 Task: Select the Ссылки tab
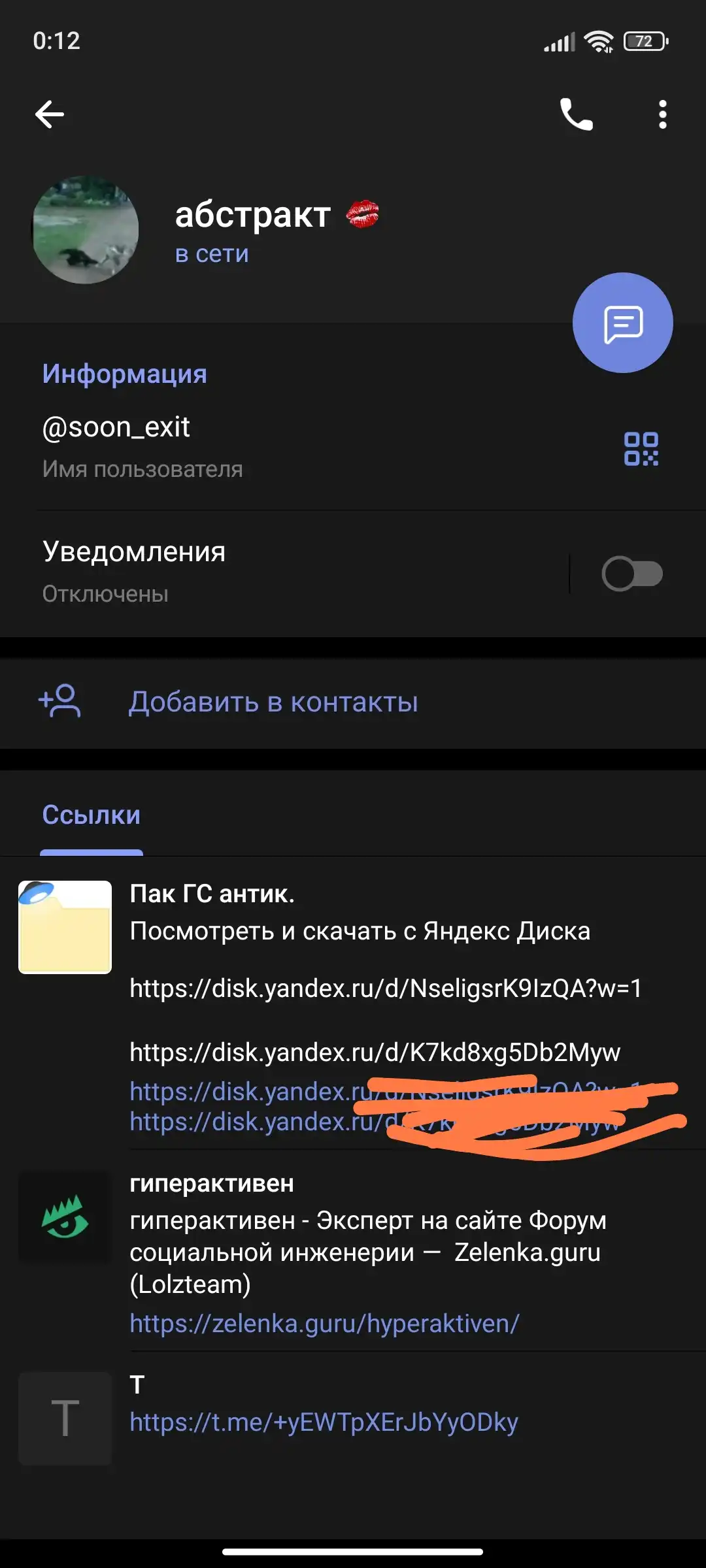click(92, 815)
